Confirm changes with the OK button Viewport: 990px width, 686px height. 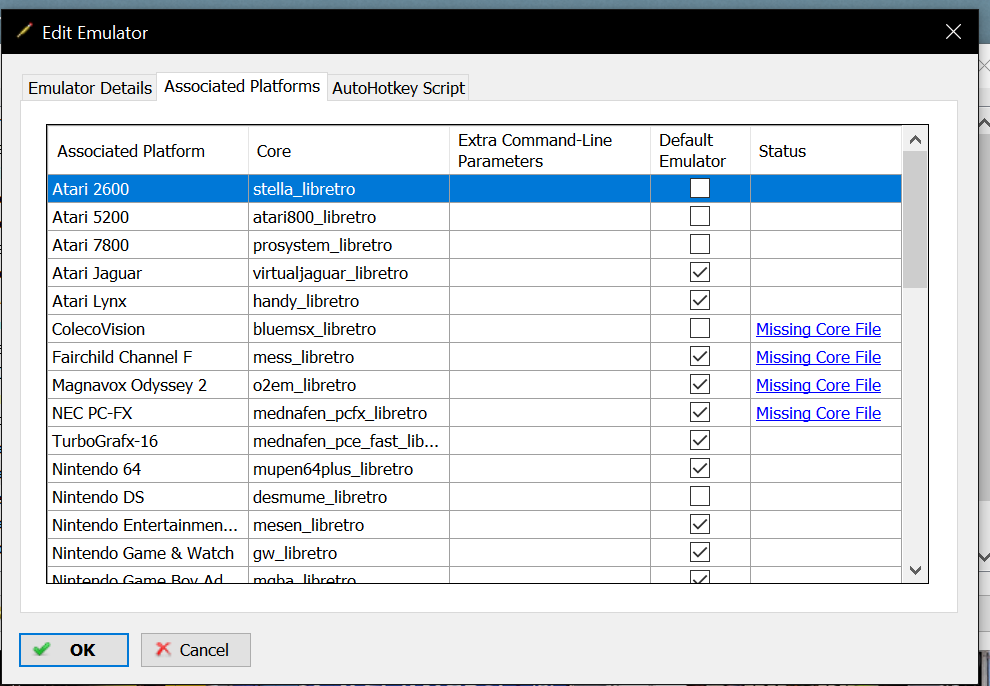click(x=74, y=649)
